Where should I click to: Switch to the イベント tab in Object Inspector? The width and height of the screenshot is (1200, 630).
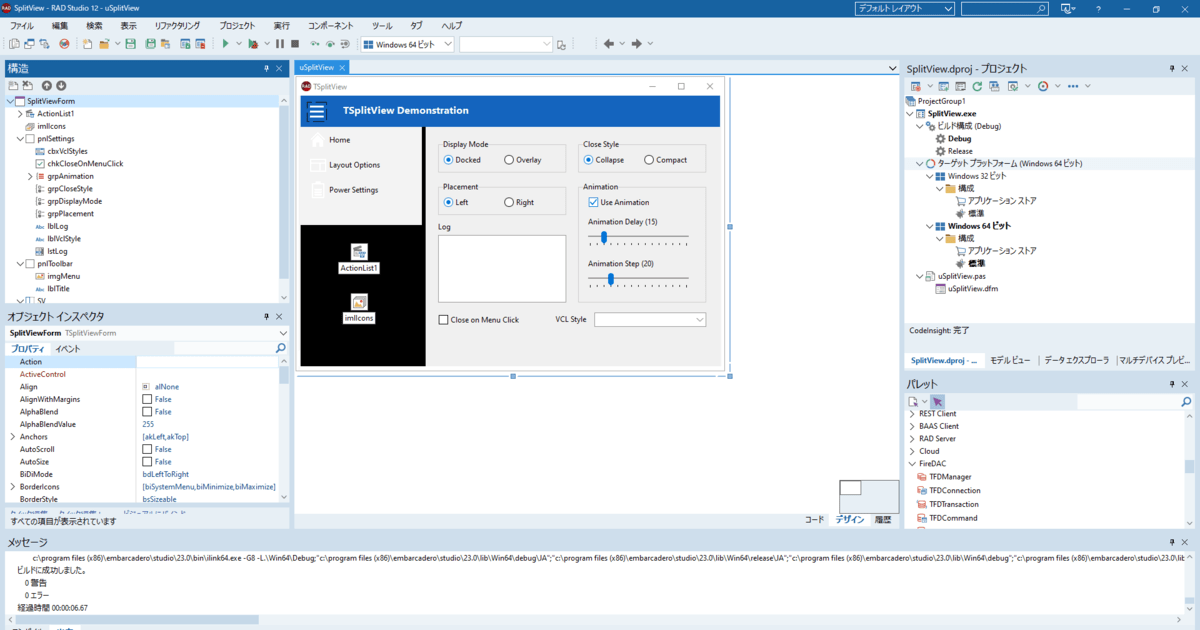[x=68, y=349]
